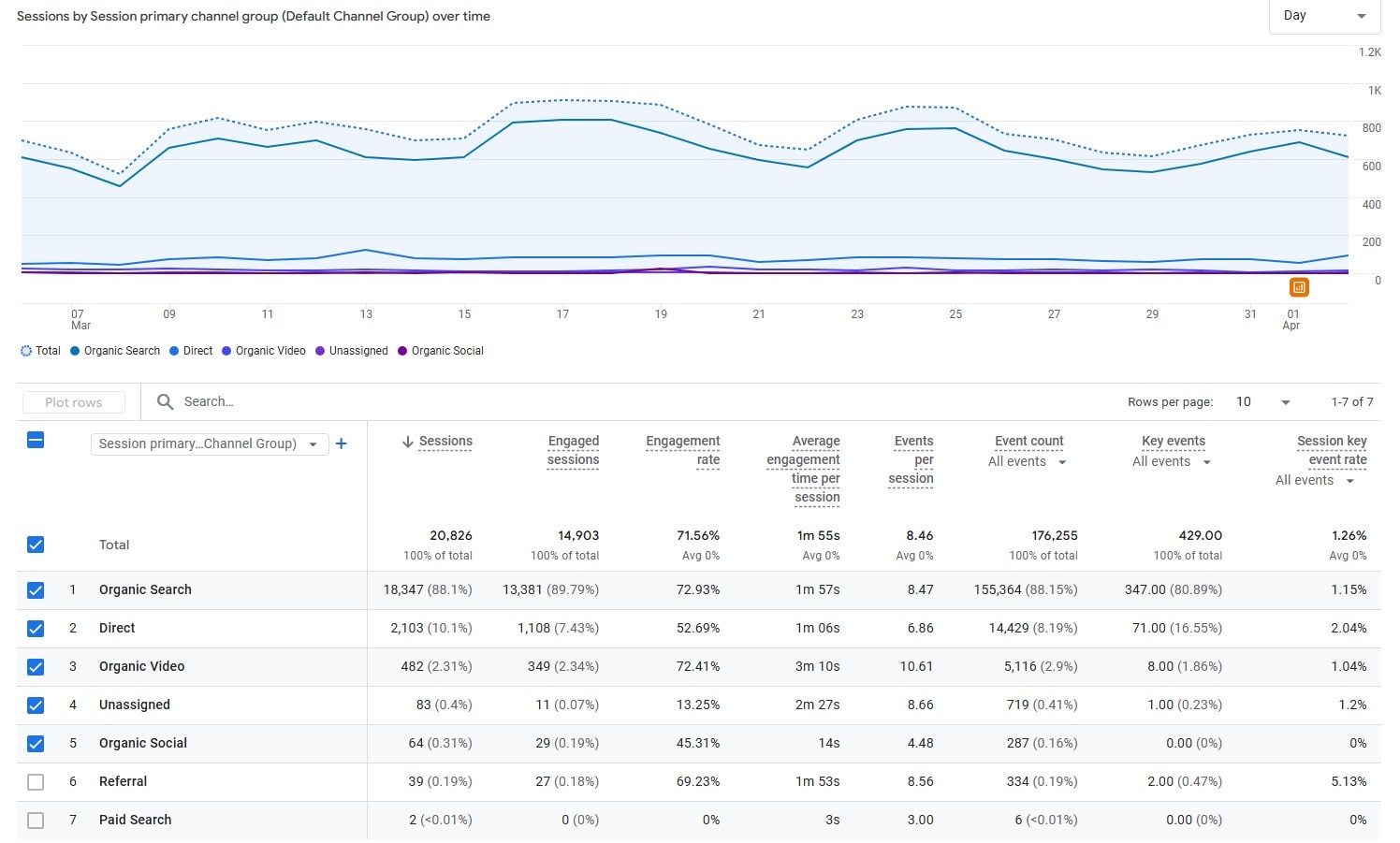Open the Rows per page dropdown
Screen dimensions: 1400x843
point(1262,401)
